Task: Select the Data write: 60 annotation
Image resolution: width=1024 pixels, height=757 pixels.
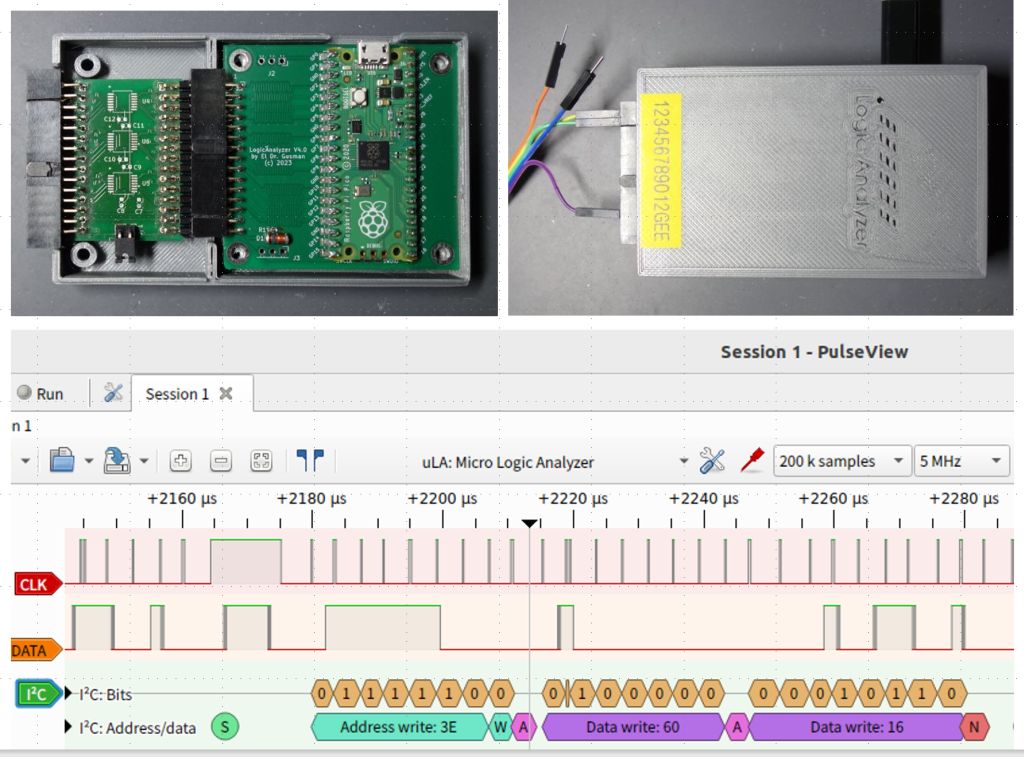Action: point(633,727)
